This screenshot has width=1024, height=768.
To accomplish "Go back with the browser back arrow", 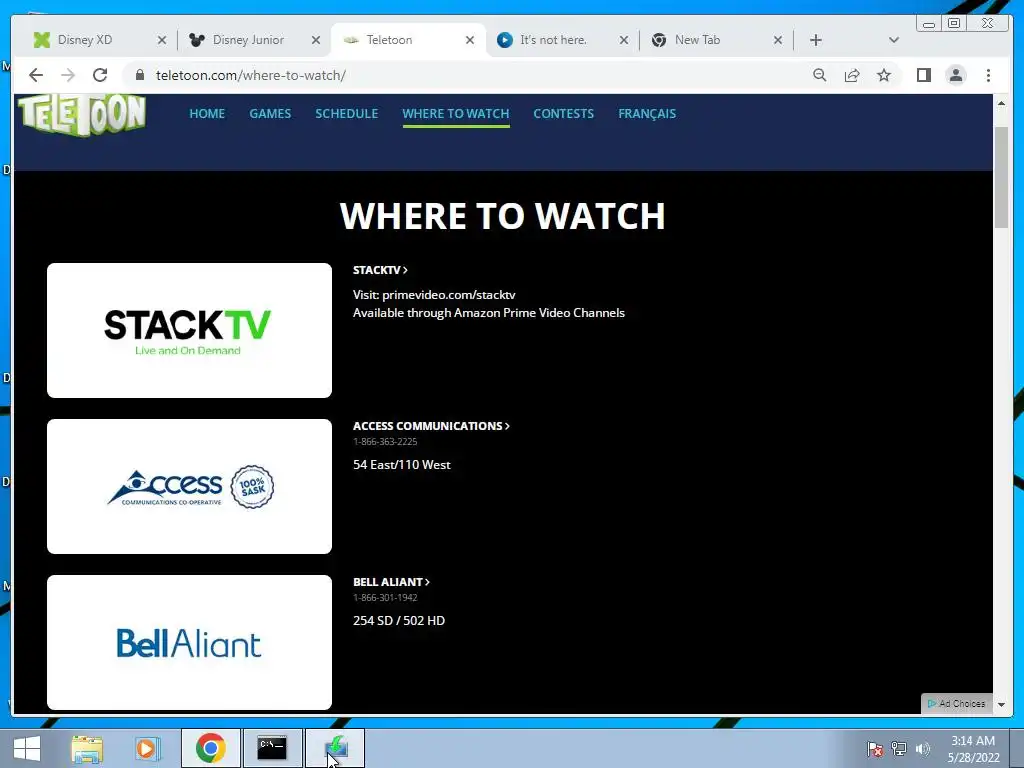I will tap(36, 75).
